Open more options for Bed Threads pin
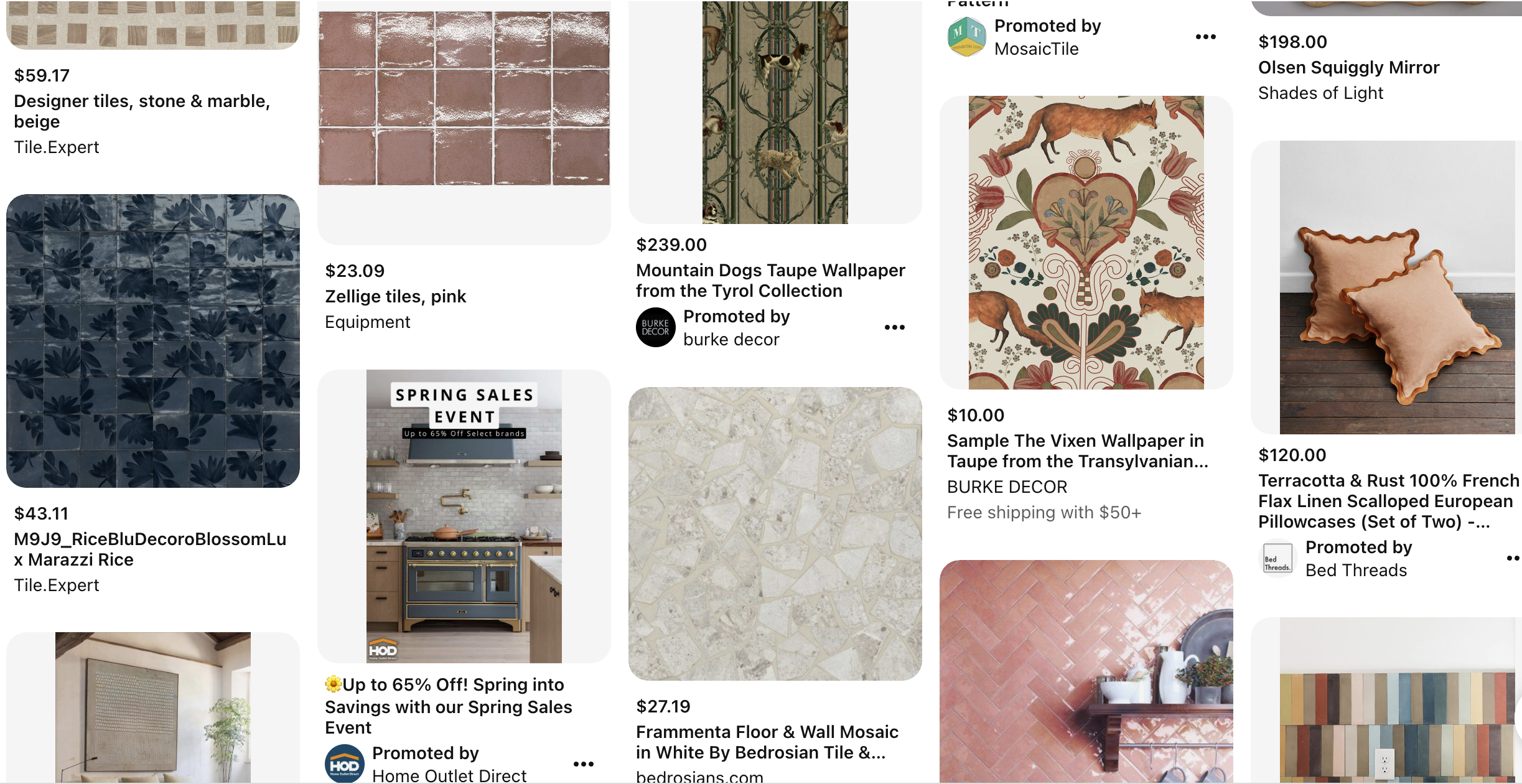 pos(1514,558)
